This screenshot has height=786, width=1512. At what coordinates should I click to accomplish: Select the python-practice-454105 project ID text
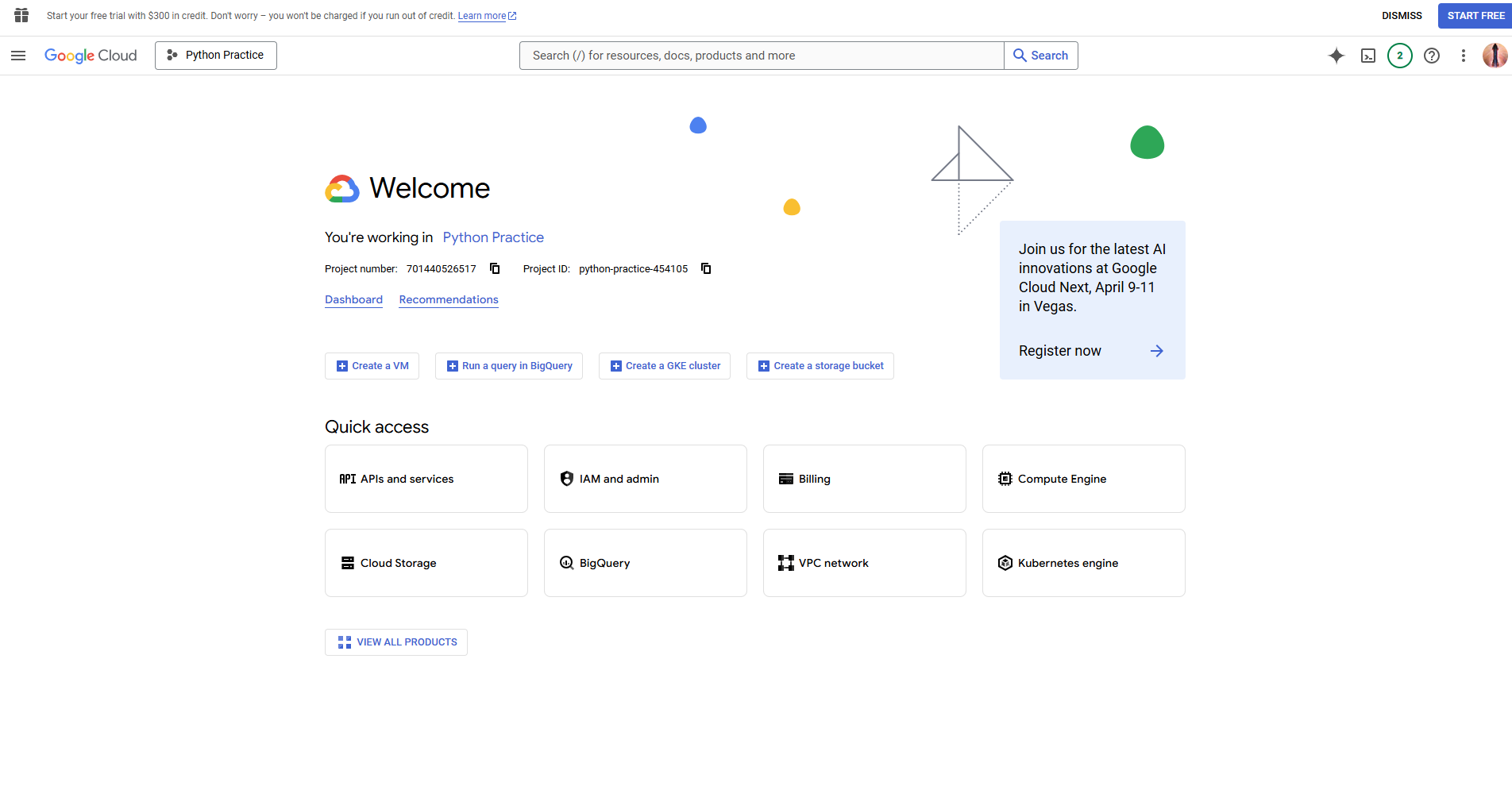point(634,269)
